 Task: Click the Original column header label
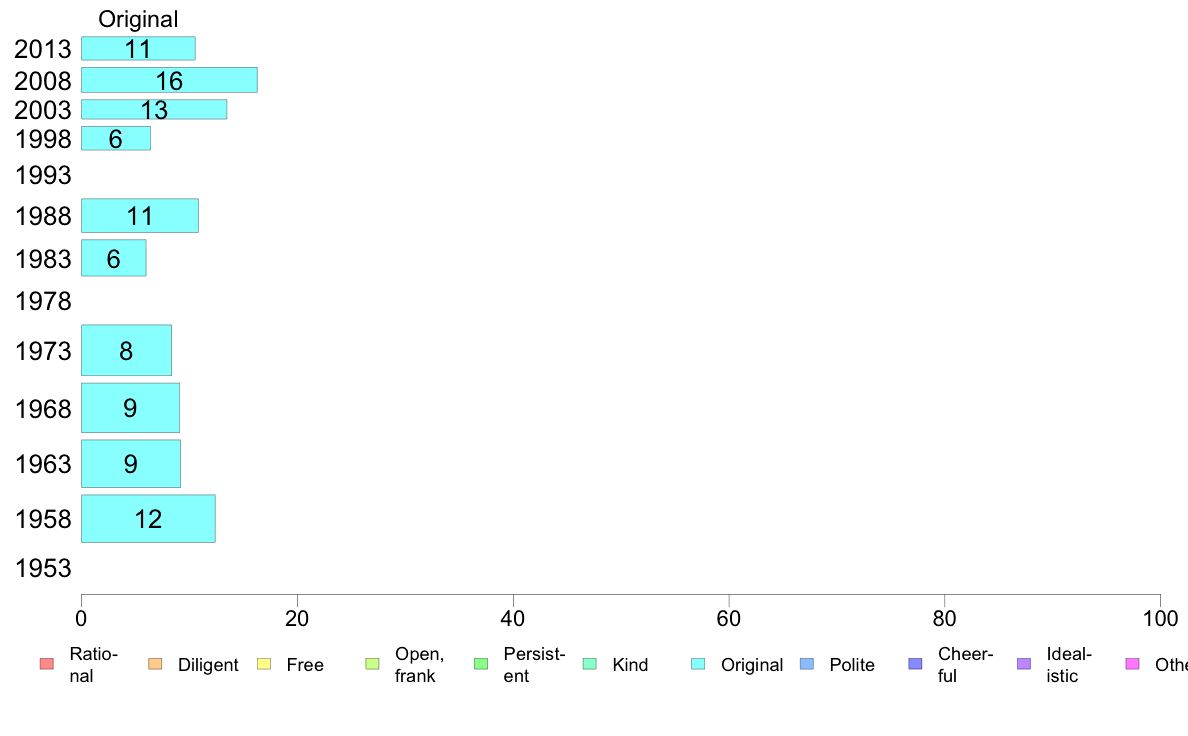click(x=138, y=19)
